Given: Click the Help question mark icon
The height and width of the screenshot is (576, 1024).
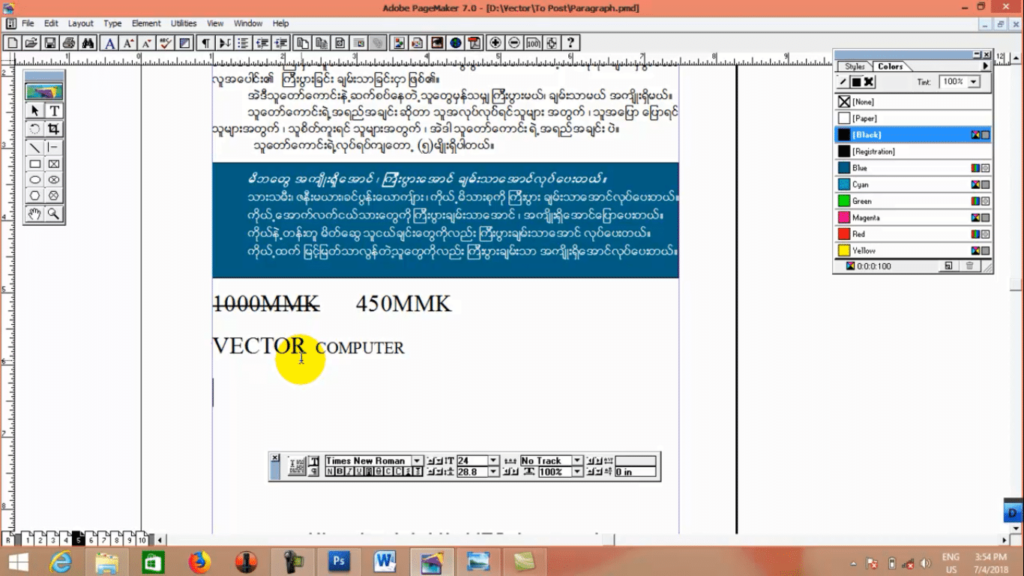Looking at the screenshot, I should pos(571,43).
